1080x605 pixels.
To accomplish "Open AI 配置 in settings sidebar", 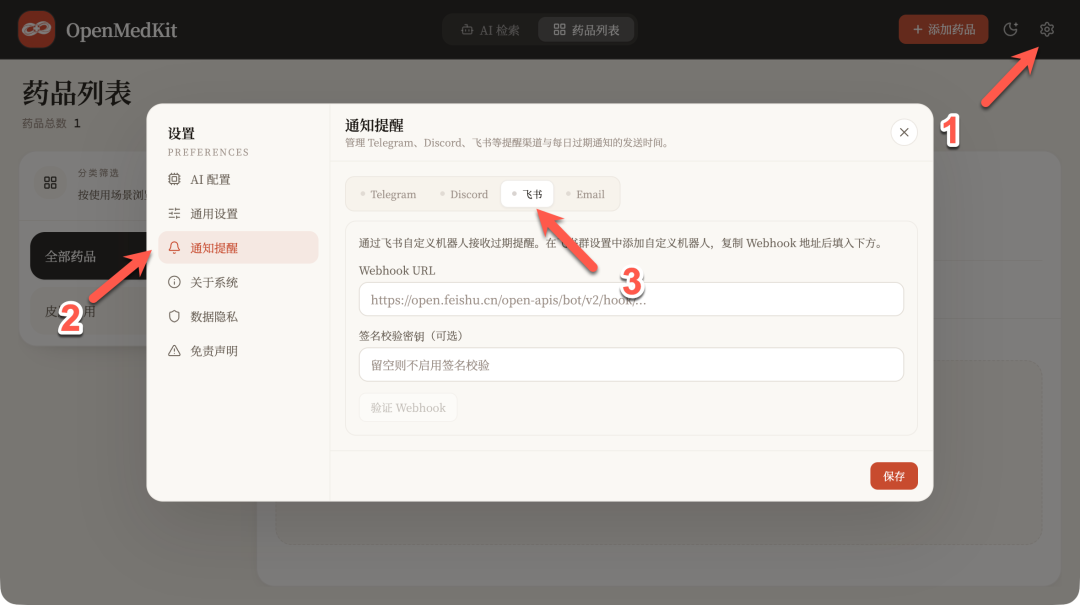I will click(238, 179).
